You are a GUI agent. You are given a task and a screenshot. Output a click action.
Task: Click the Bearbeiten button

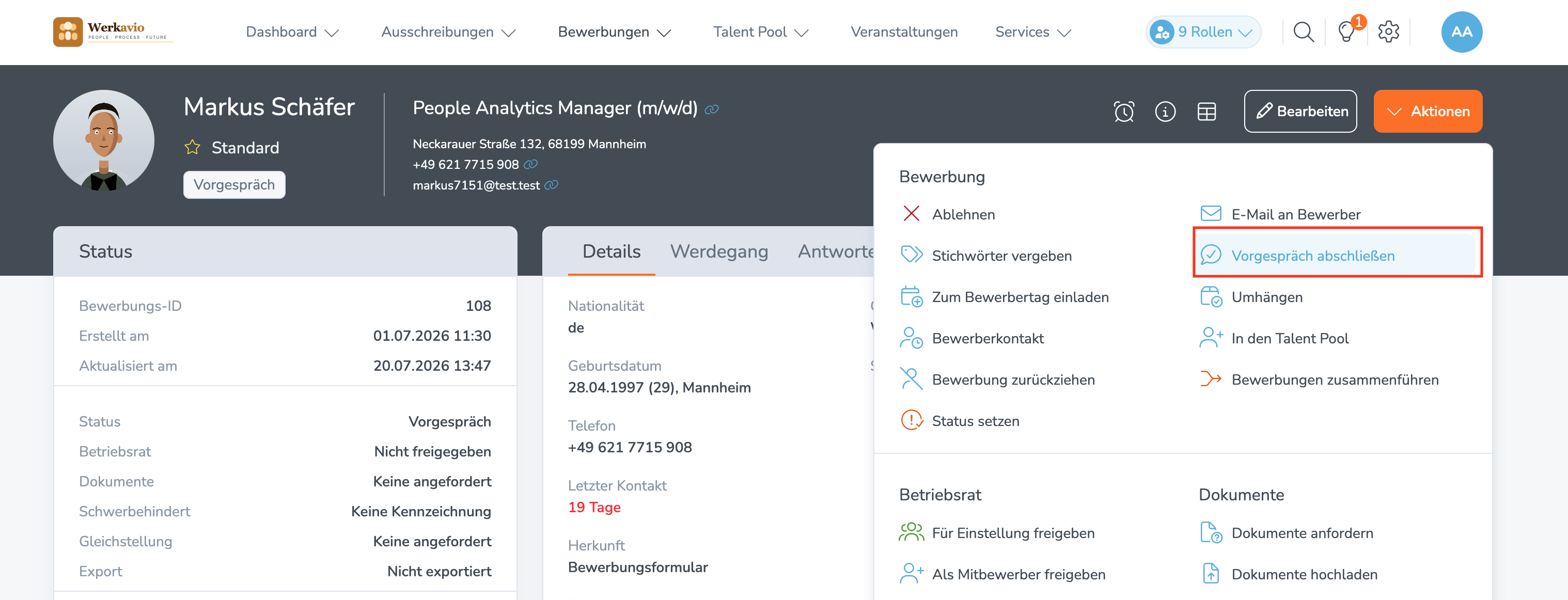pyautogui.click(x=1300, y=112)
